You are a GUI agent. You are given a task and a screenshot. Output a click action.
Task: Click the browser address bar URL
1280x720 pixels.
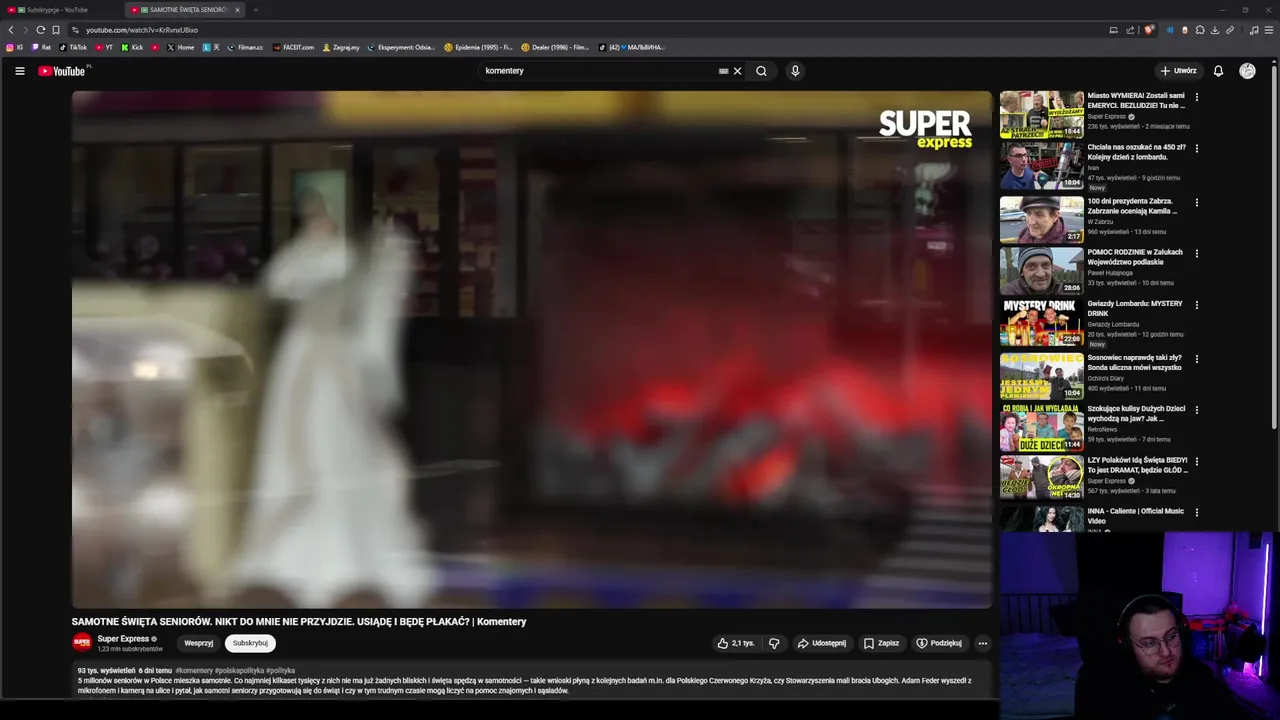(142, 30)
